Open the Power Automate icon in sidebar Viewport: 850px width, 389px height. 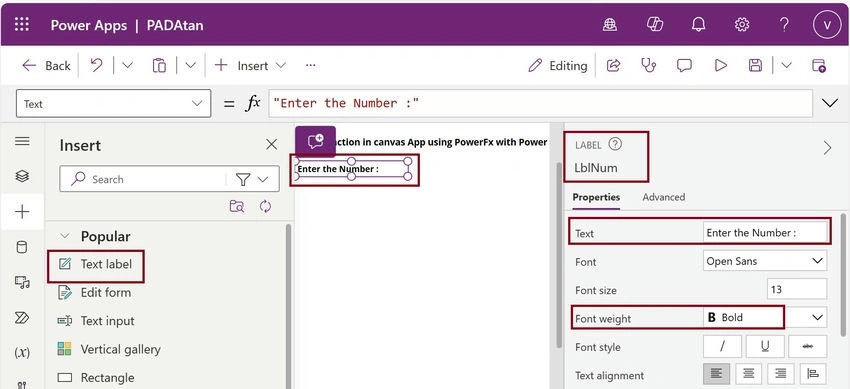click(x=22, y=317)
